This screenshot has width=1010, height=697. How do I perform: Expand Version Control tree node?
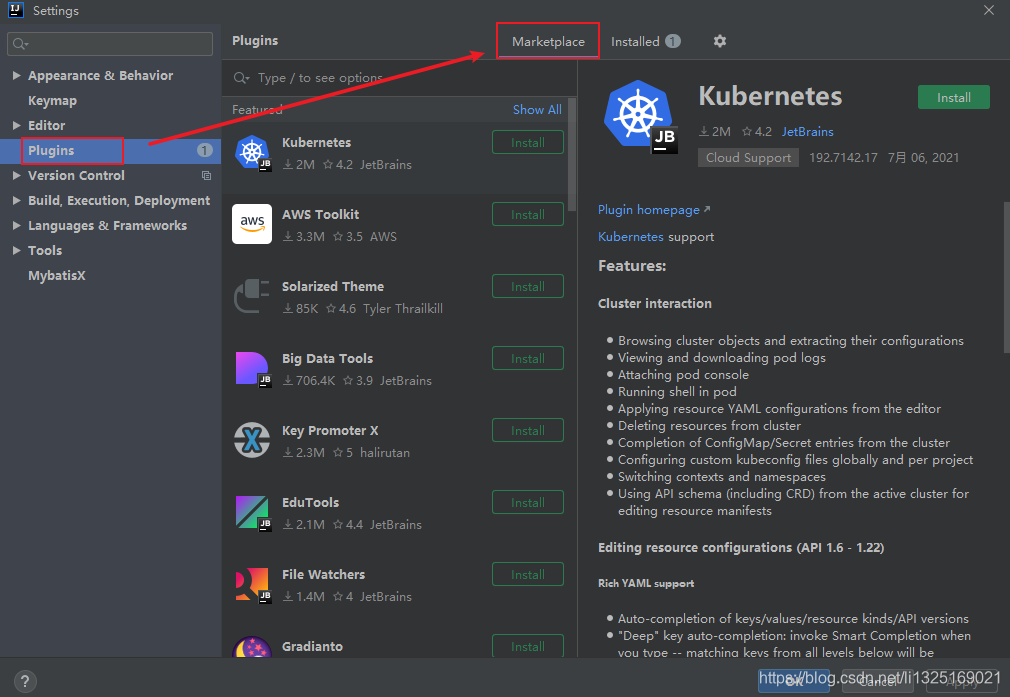pos(16,175)
